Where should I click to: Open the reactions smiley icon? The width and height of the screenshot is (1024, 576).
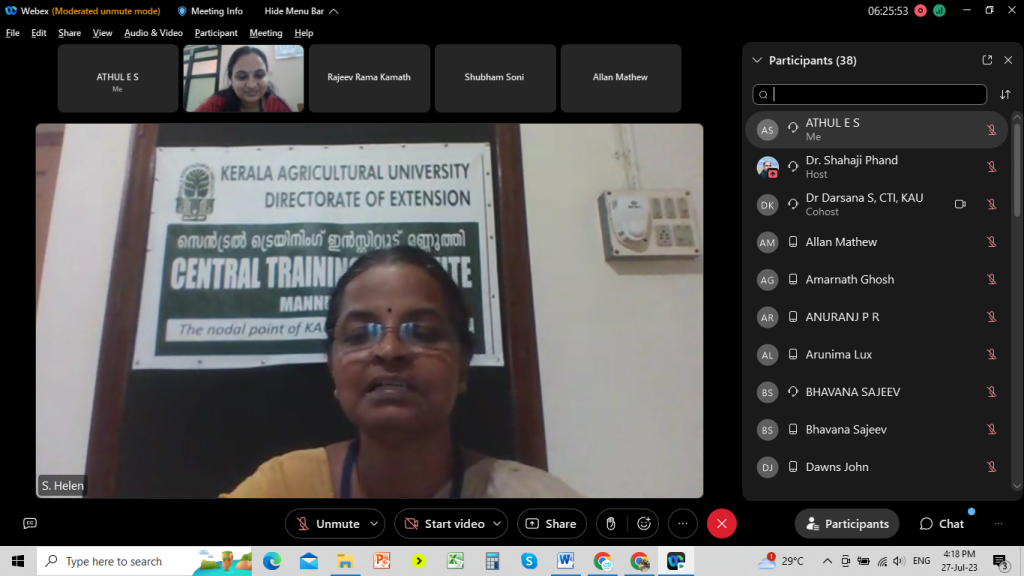point(644,524)
